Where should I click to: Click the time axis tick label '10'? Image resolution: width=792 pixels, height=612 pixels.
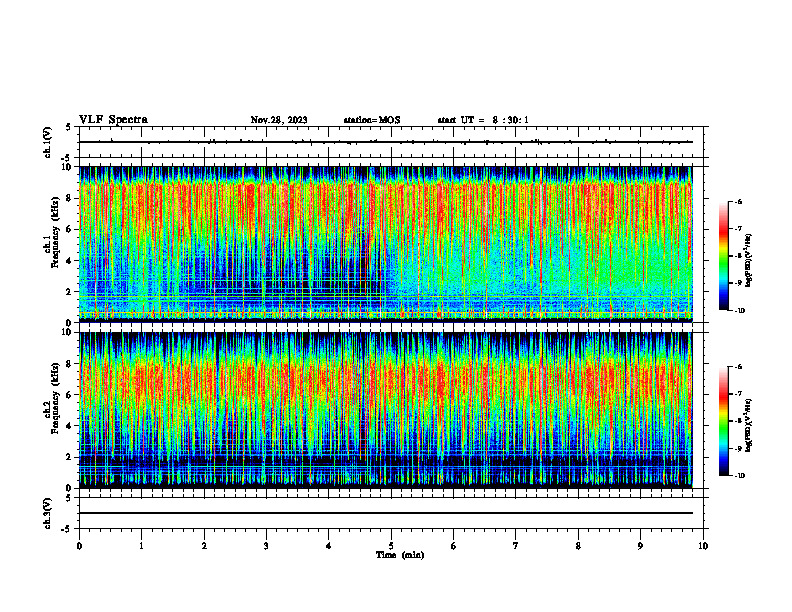coord(703,546)
